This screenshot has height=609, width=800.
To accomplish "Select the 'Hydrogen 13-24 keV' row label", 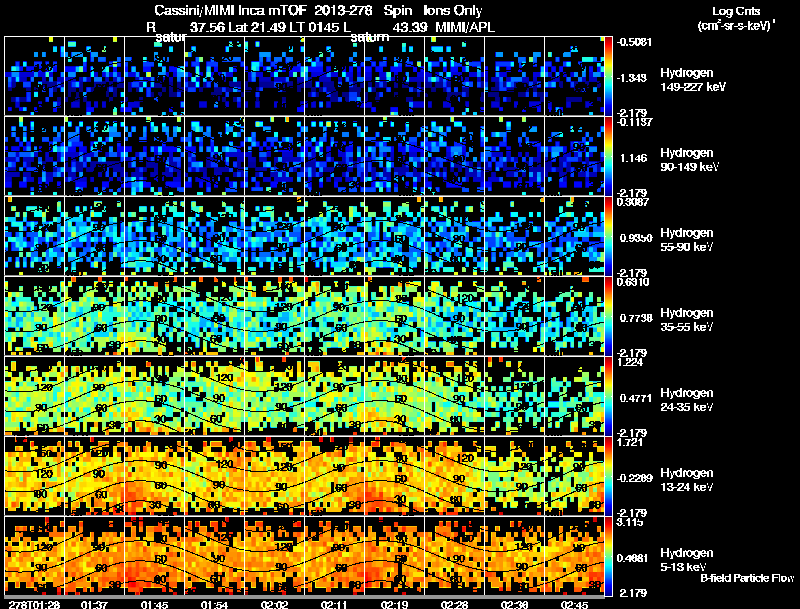I will click(x=687, y=480).
